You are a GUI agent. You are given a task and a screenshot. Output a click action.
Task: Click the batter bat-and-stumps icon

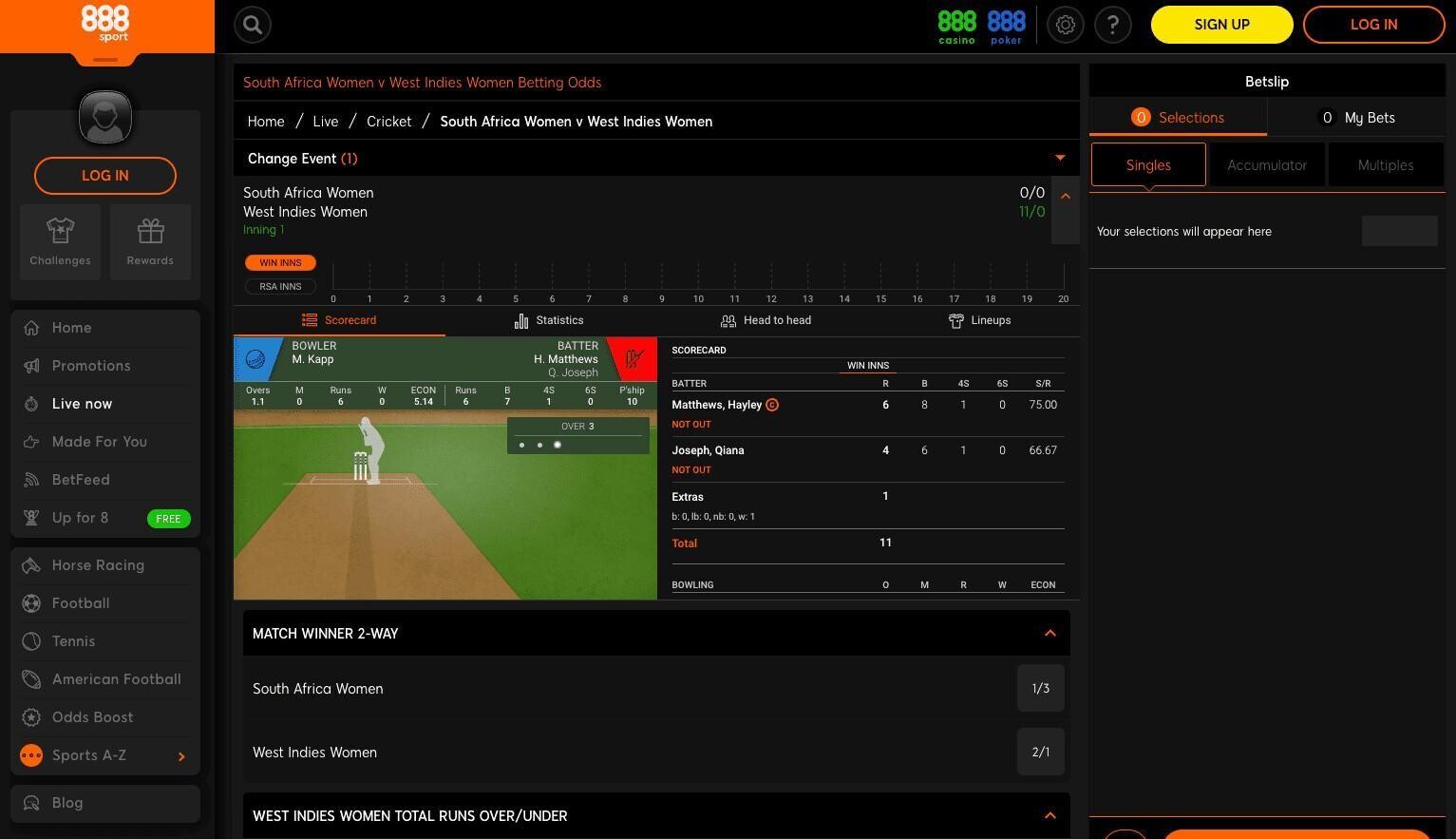[634, 359]
